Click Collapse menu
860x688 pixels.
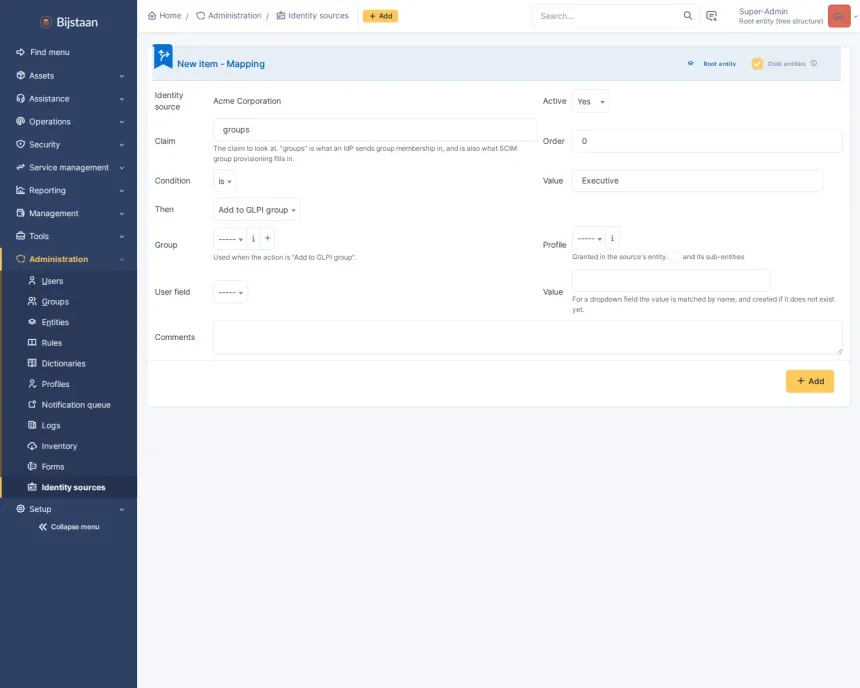69,527
